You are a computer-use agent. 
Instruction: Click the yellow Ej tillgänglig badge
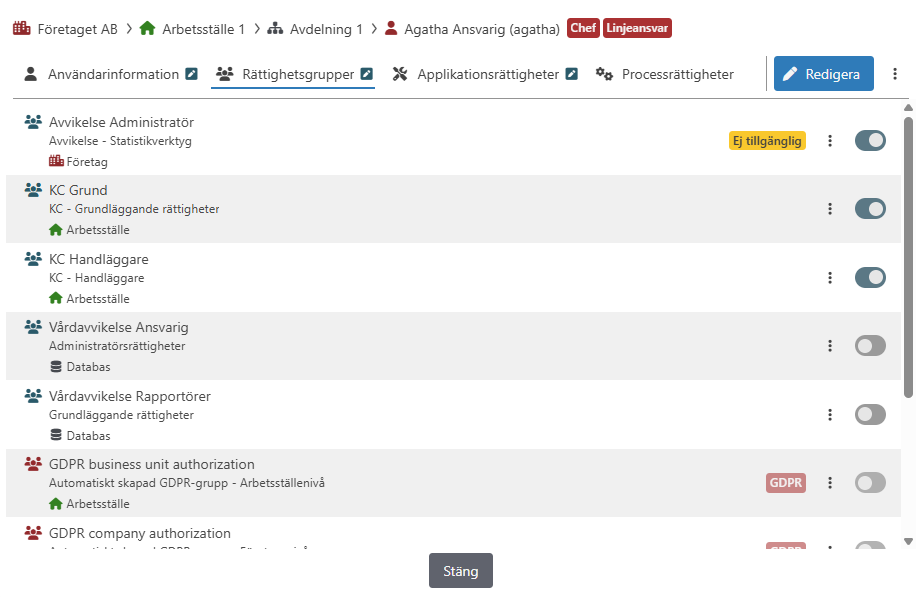tap(767, 141)
